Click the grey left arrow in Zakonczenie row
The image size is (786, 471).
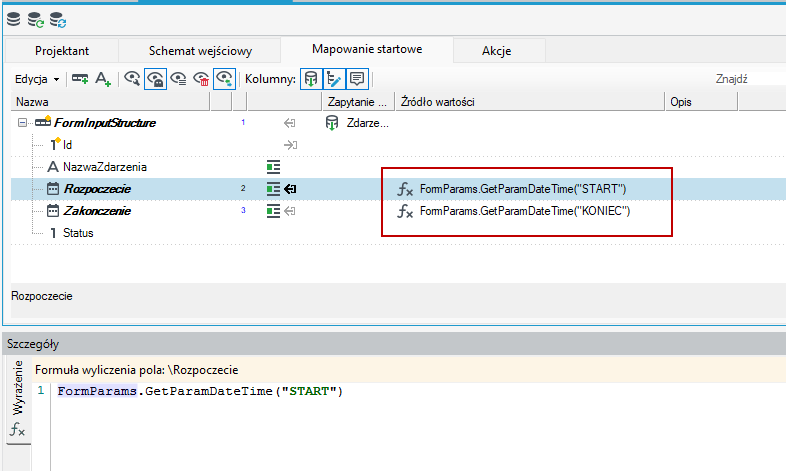tap(289, 211)
